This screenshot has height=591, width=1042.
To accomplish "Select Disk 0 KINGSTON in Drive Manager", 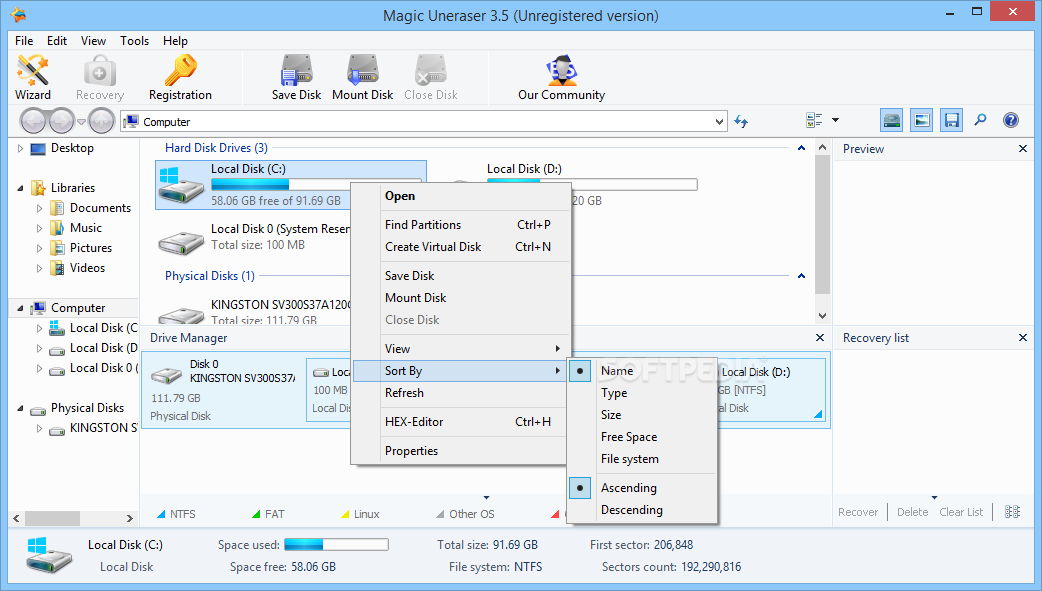I will pyautogui.click(x=223, y=390).
